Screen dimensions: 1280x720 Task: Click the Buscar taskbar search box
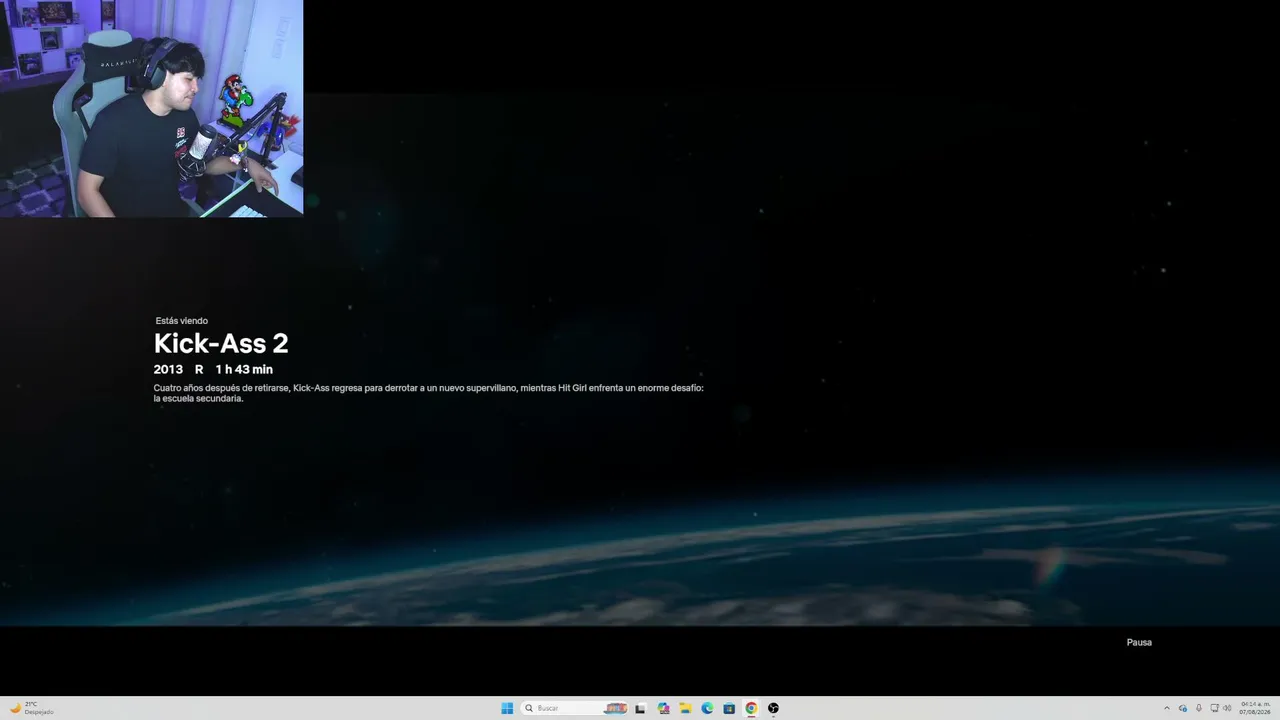pyautogui.click(x=576, y=708)
